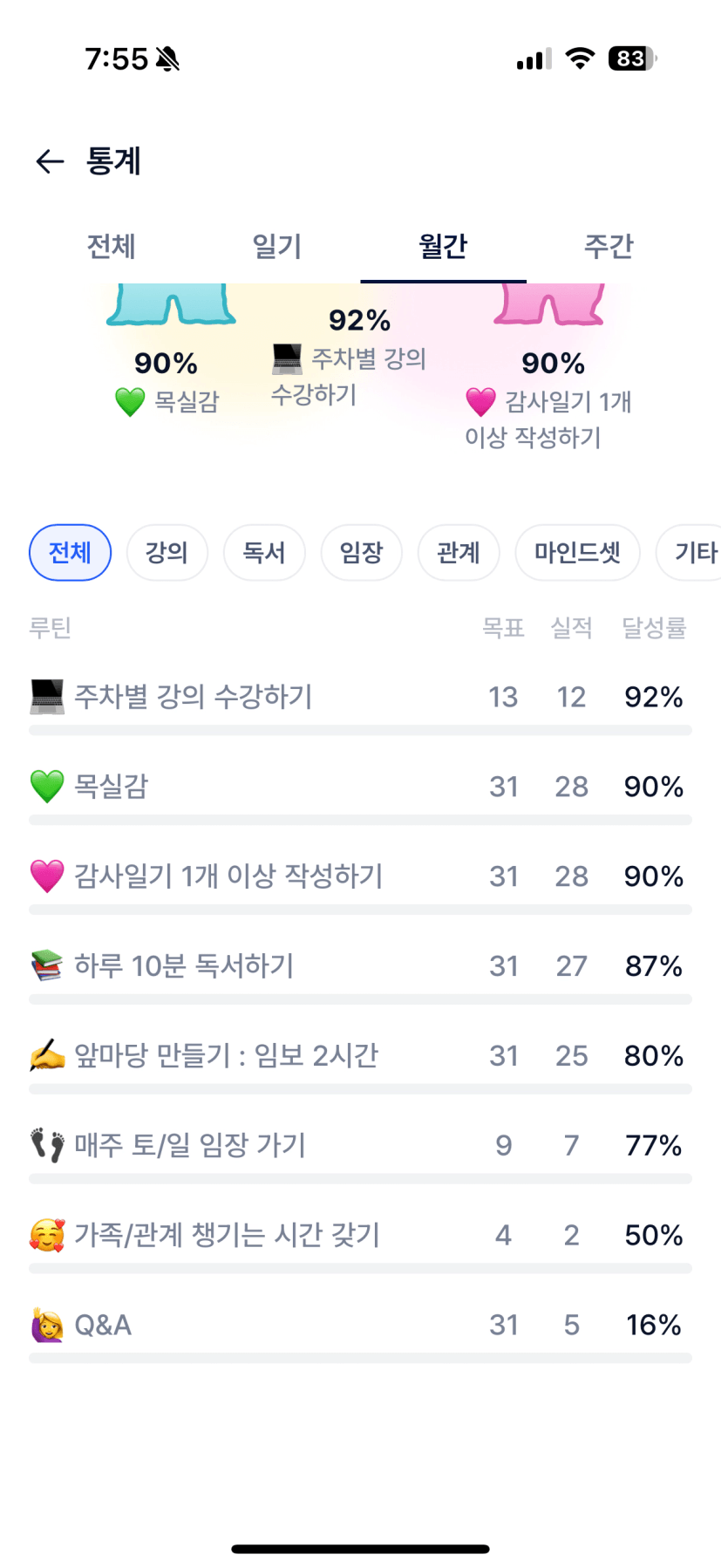721x1568 pixels.
Task: Click the Q&A progress bar
Action: pos(360,1358)
